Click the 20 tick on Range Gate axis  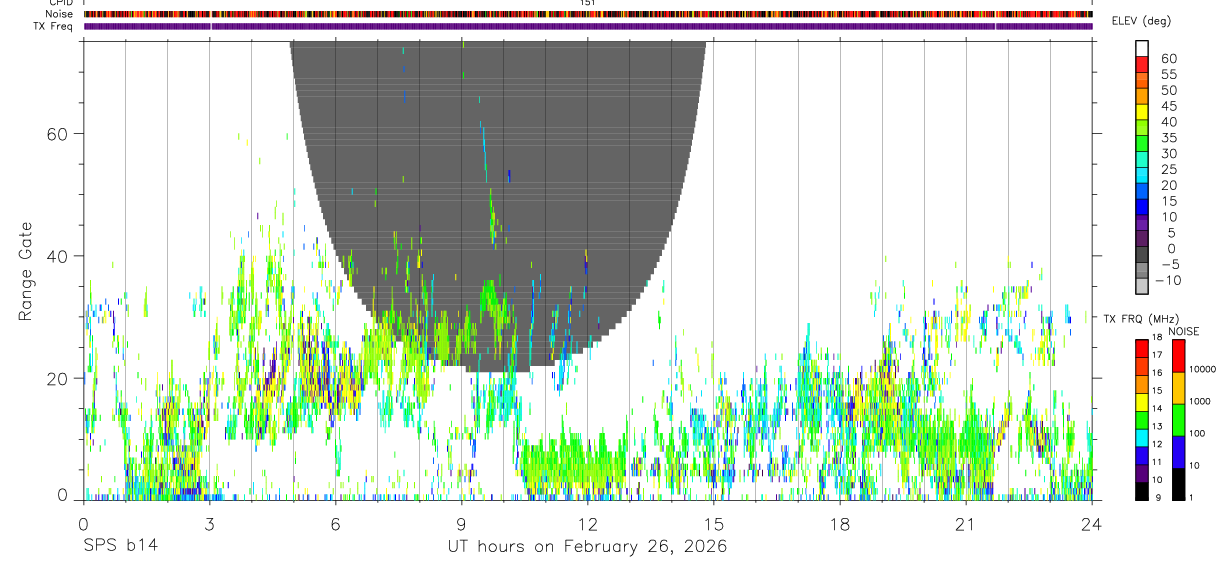click(x=55, y=379)
